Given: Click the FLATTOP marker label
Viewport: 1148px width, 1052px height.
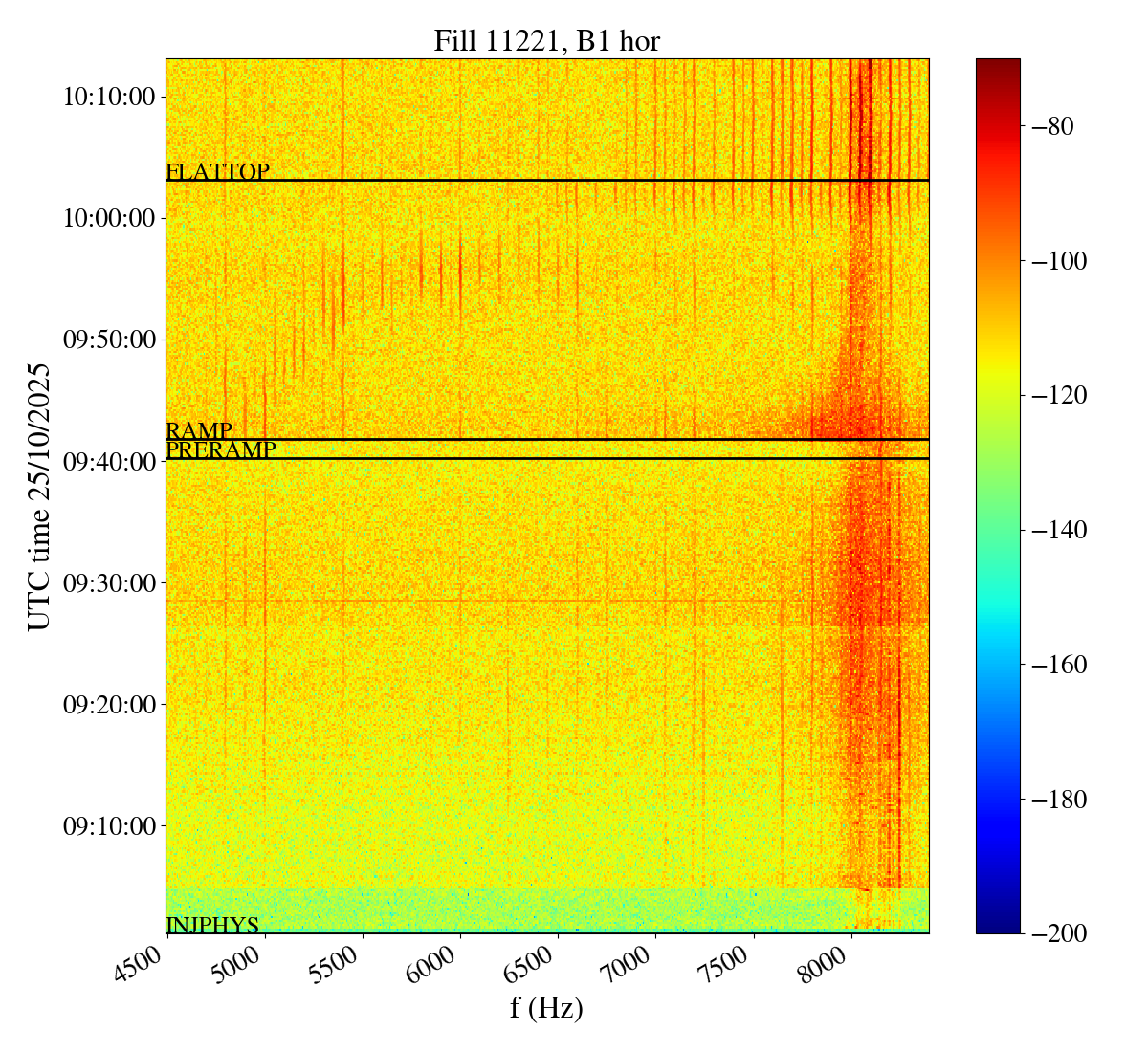Looking at the screenshot, I should pos(217,172).
